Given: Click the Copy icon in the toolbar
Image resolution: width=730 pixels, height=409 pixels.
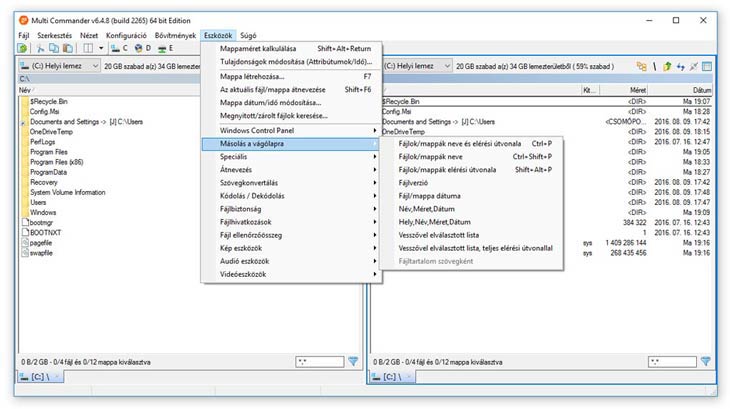Looking at the screenshot, I should click(x=54, y=48).
